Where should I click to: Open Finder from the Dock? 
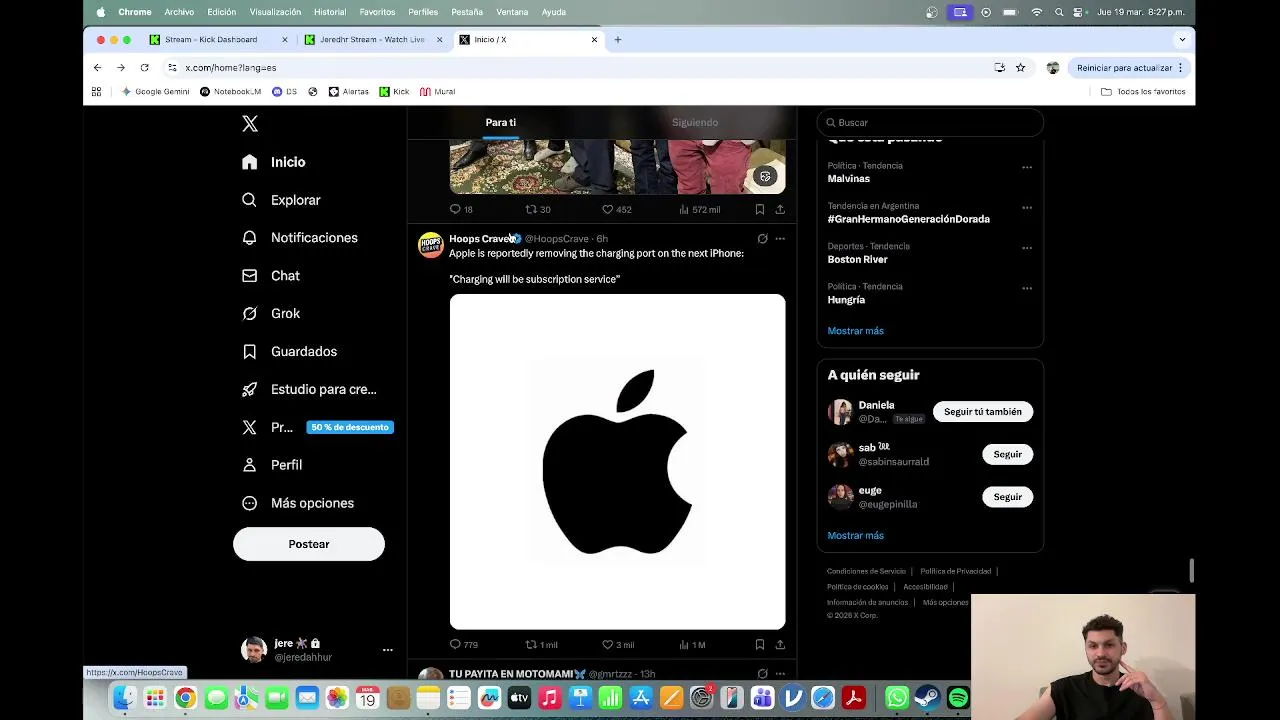point(124,698)
